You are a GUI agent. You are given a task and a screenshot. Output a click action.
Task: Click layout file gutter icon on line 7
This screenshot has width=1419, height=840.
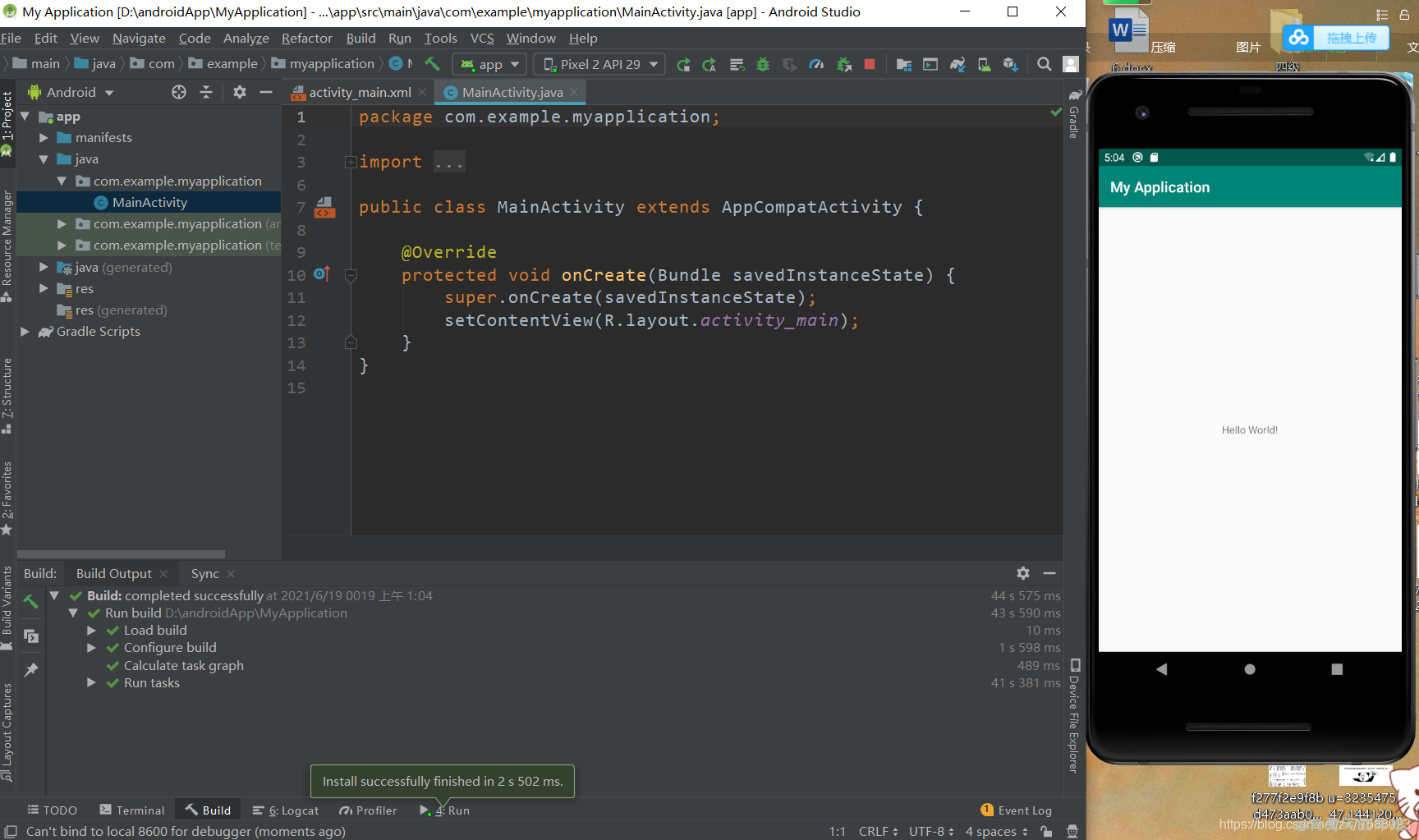[325, 207]
